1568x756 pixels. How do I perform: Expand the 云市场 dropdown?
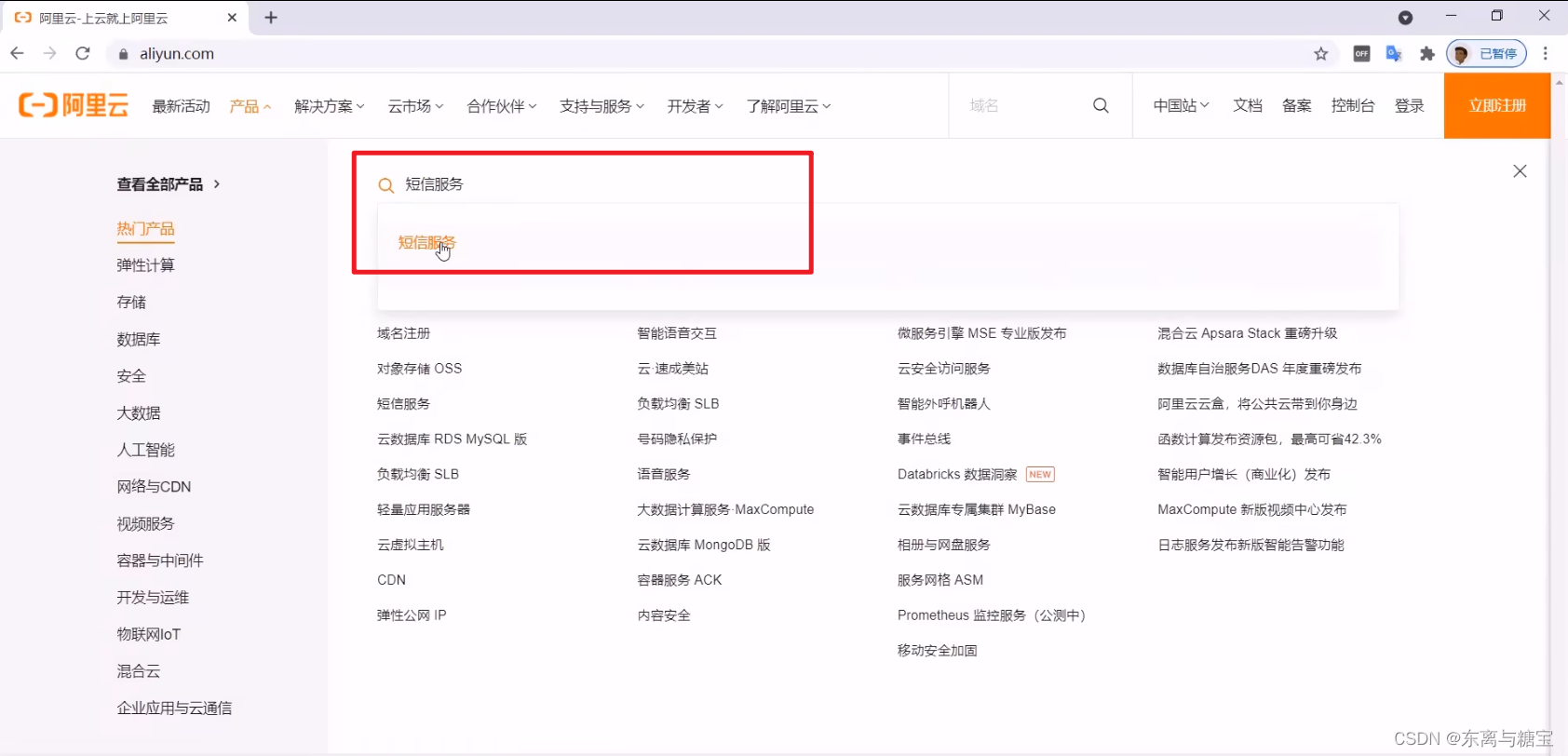415,106
